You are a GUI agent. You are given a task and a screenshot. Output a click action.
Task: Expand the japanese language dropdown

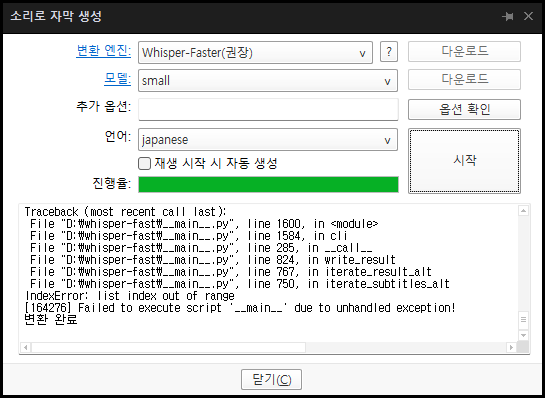pyautogui.click(x=268, y=140)
